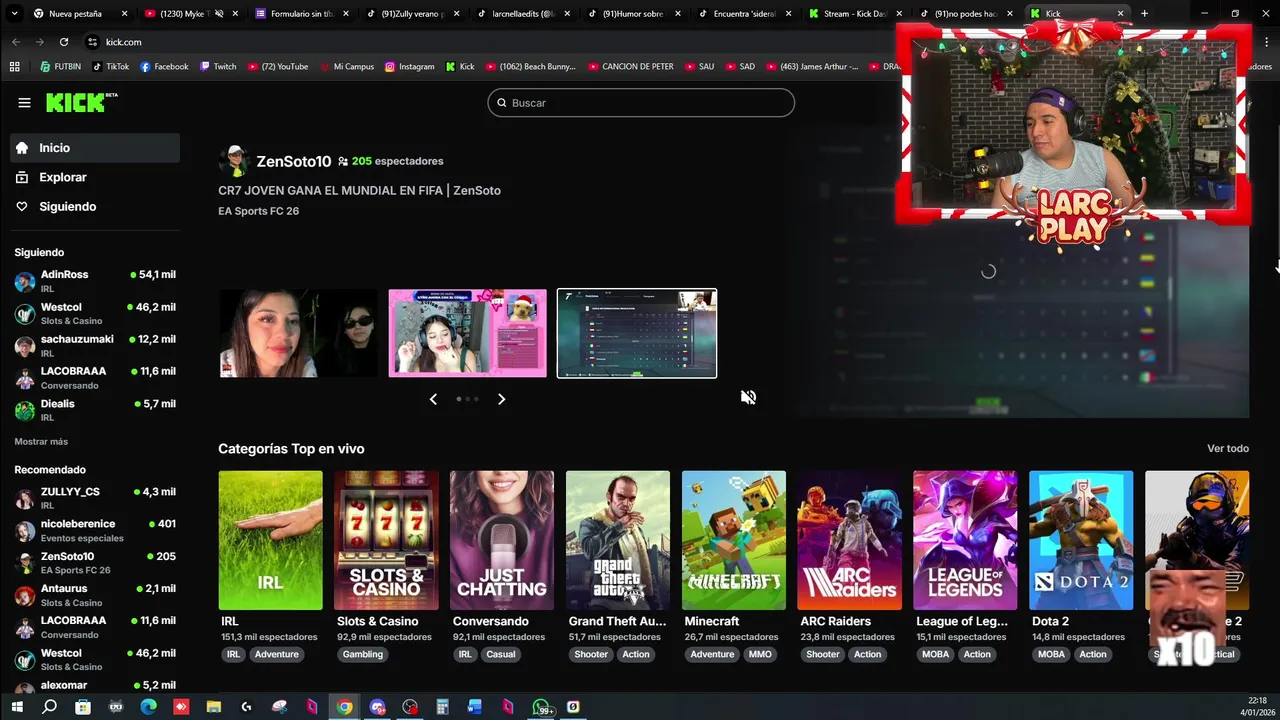
Task: Click Ver todo for top categories
Action: click(1228, 449)
